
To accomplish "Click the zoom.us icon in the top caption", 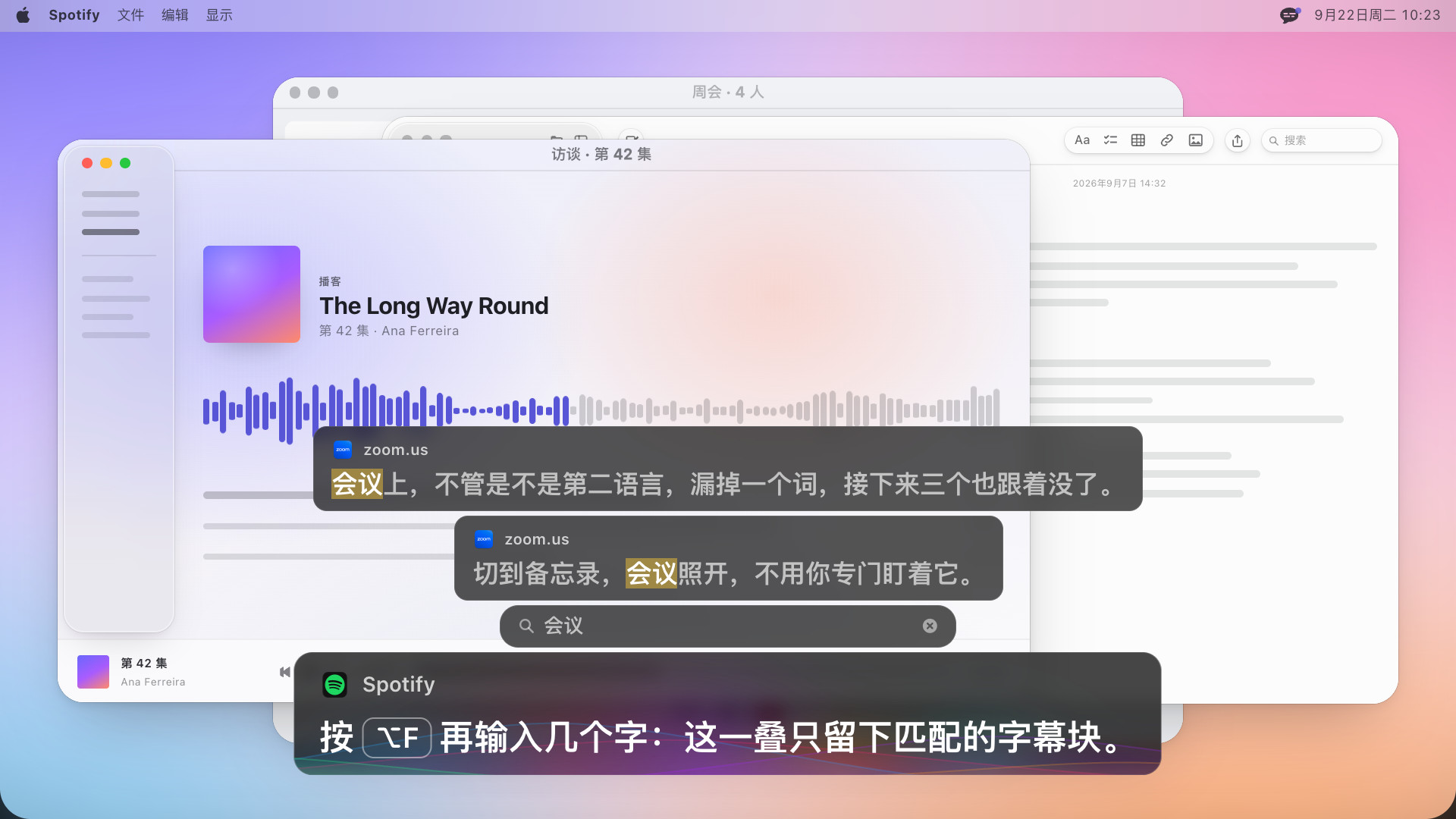I will coord(343,450).
